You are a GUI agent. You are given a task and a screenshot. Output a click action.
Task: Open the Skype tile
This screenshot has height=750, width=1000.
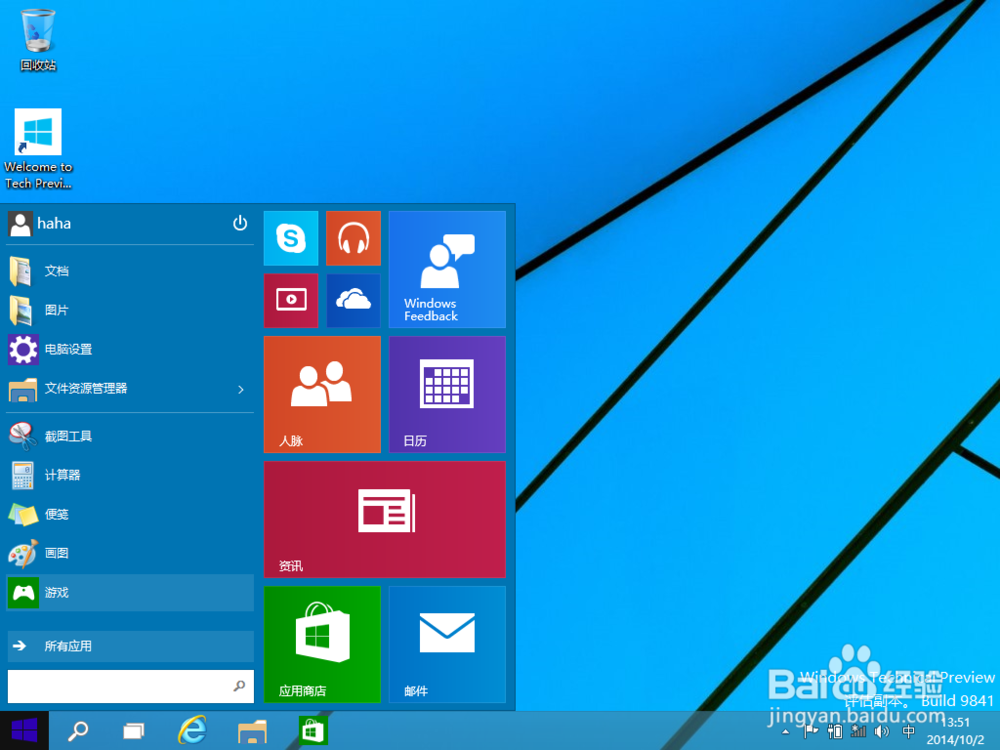[291, 239]
